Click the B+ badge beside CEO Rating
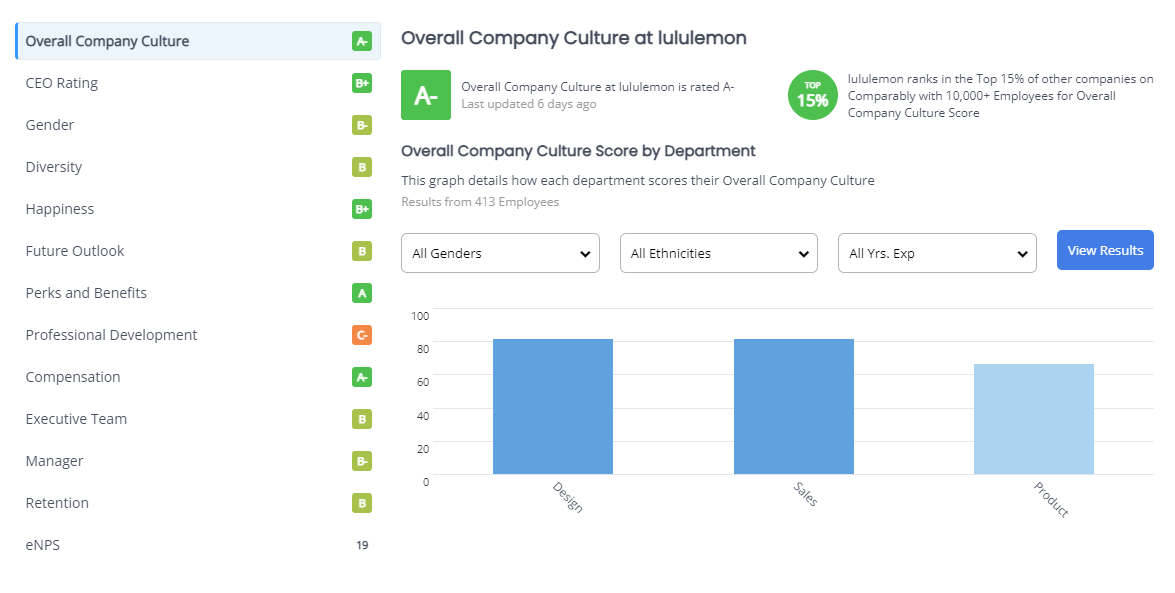1175x593 pixels. 362,83
